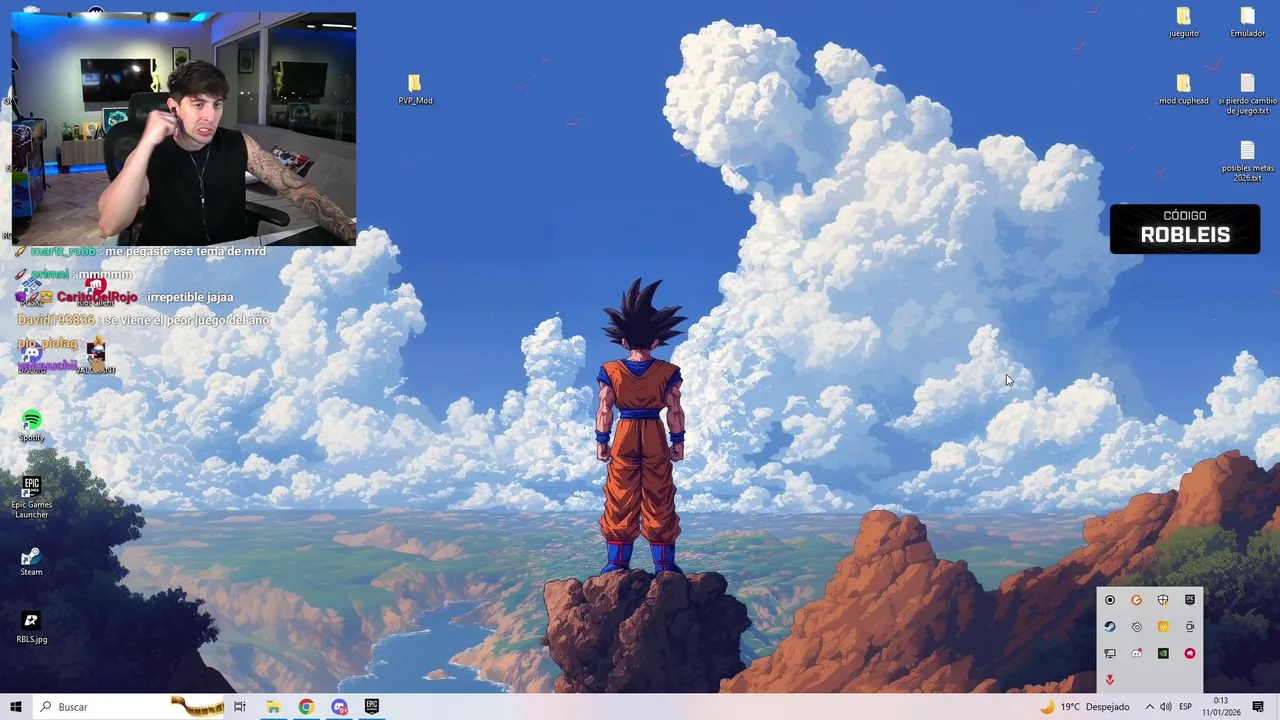Click the black-and-white circle tray icon
Viewport: 1280px width, 720px height.
pos(1110,600)
